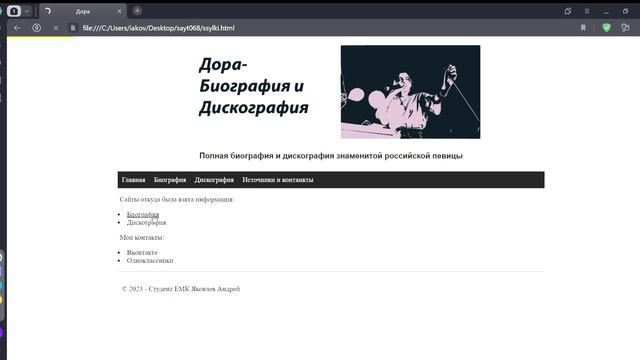Switch to the Дора browser tab
Image resolution: width=640 pixels, height=360 pixels.
(83, 11)
